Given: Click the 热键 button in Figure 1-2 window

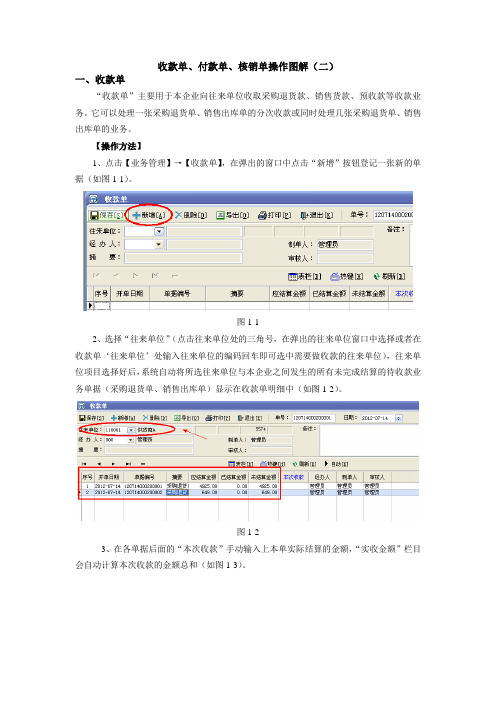Looking at the screenshot, I should 273,464.
